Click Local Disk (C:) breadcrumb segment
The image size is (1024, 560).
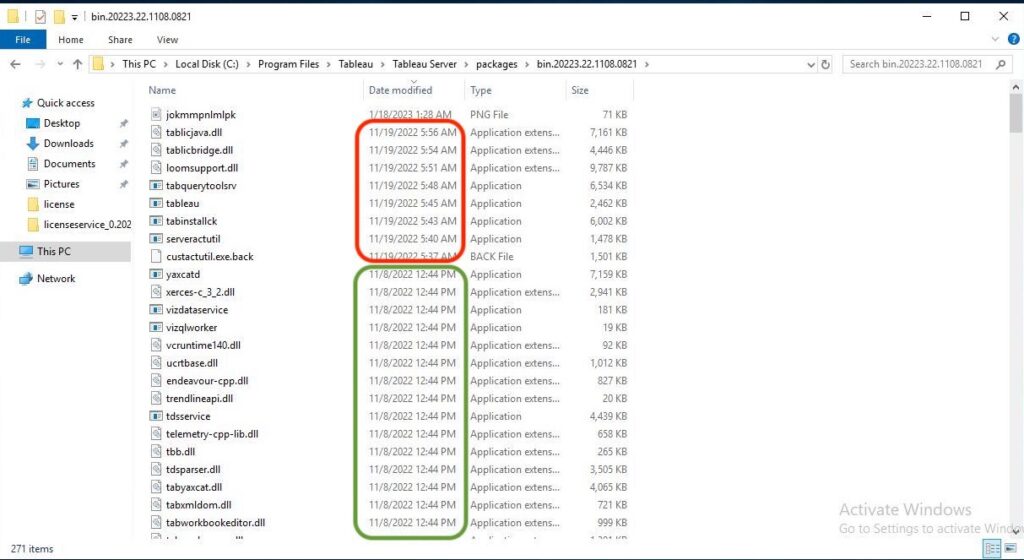[207, 64]
